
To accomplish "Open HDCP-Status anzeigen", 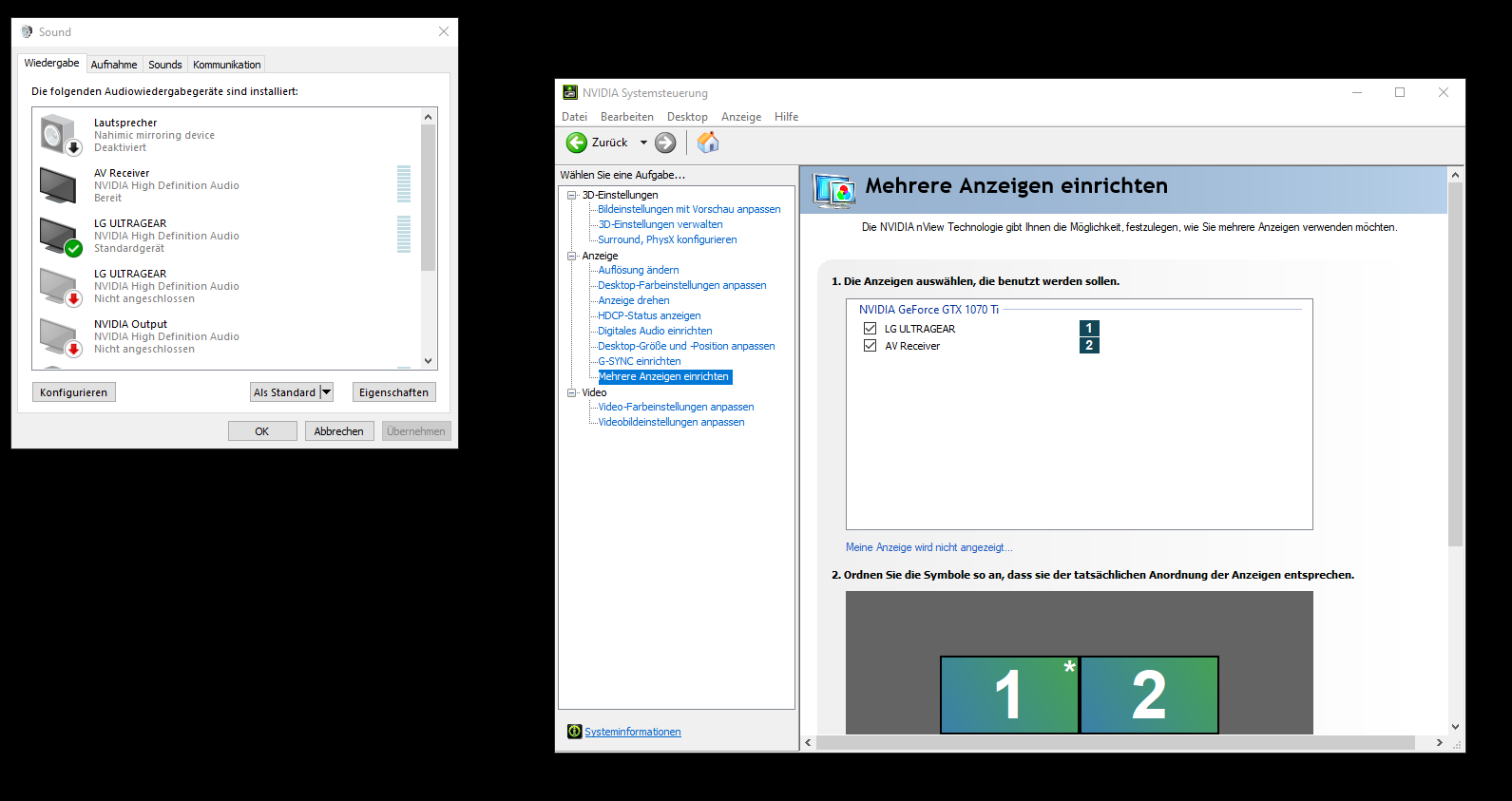I will 649,315.
